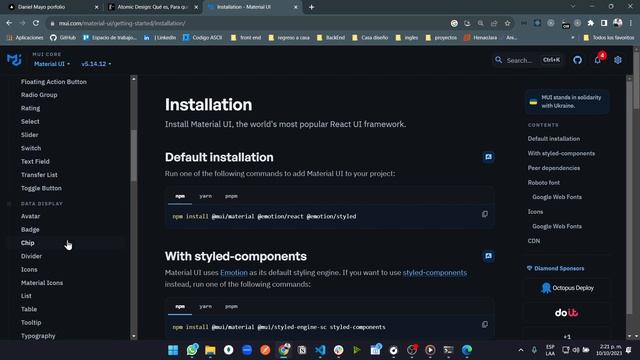Open the Todos los favoritos folder
Image resolution: width=640 pixels, height=360 pixels.
point(609,38)
